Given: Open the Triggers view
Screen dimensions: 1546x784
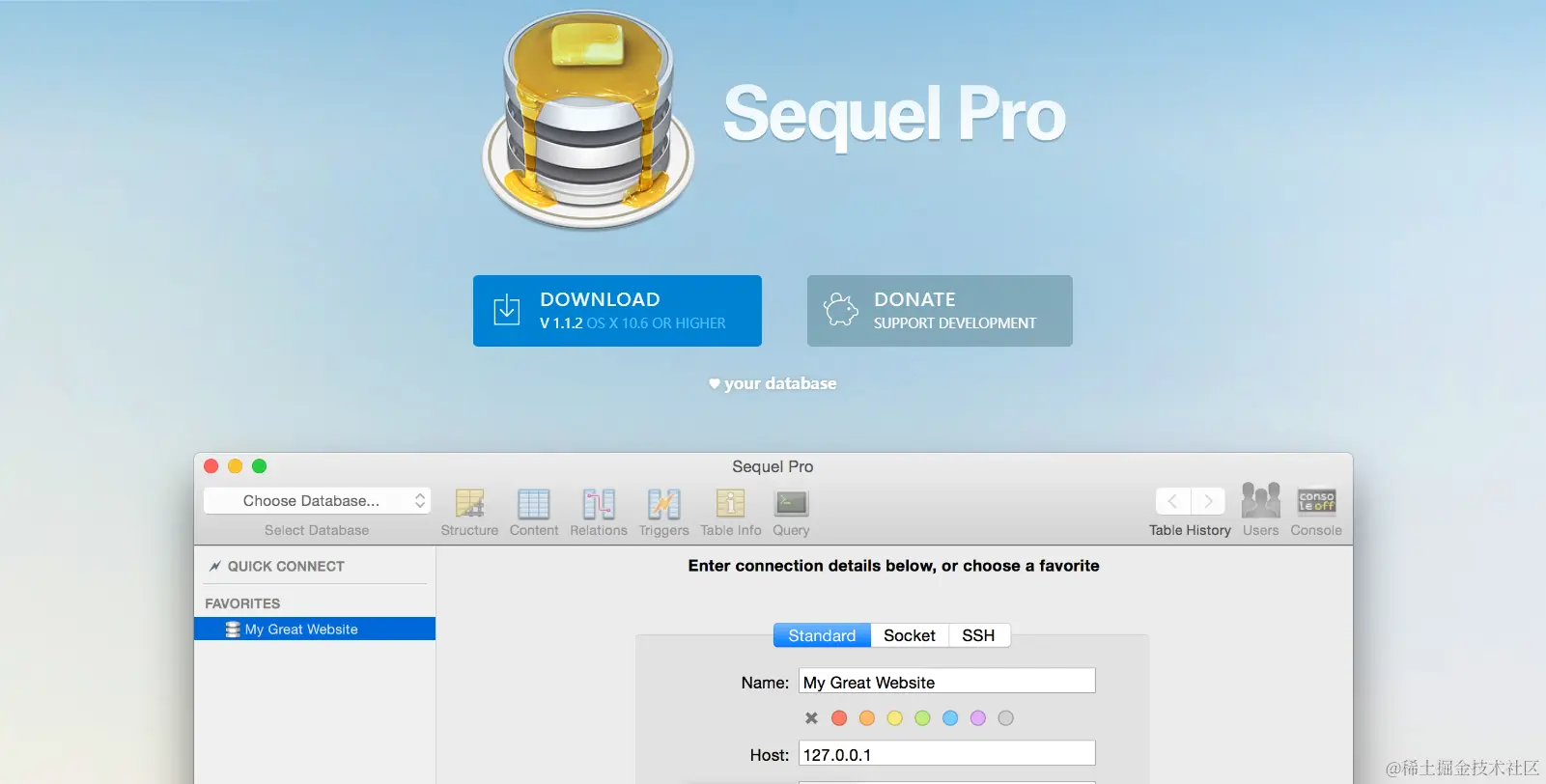Looking at the screenshot, I should pos(663,513).
